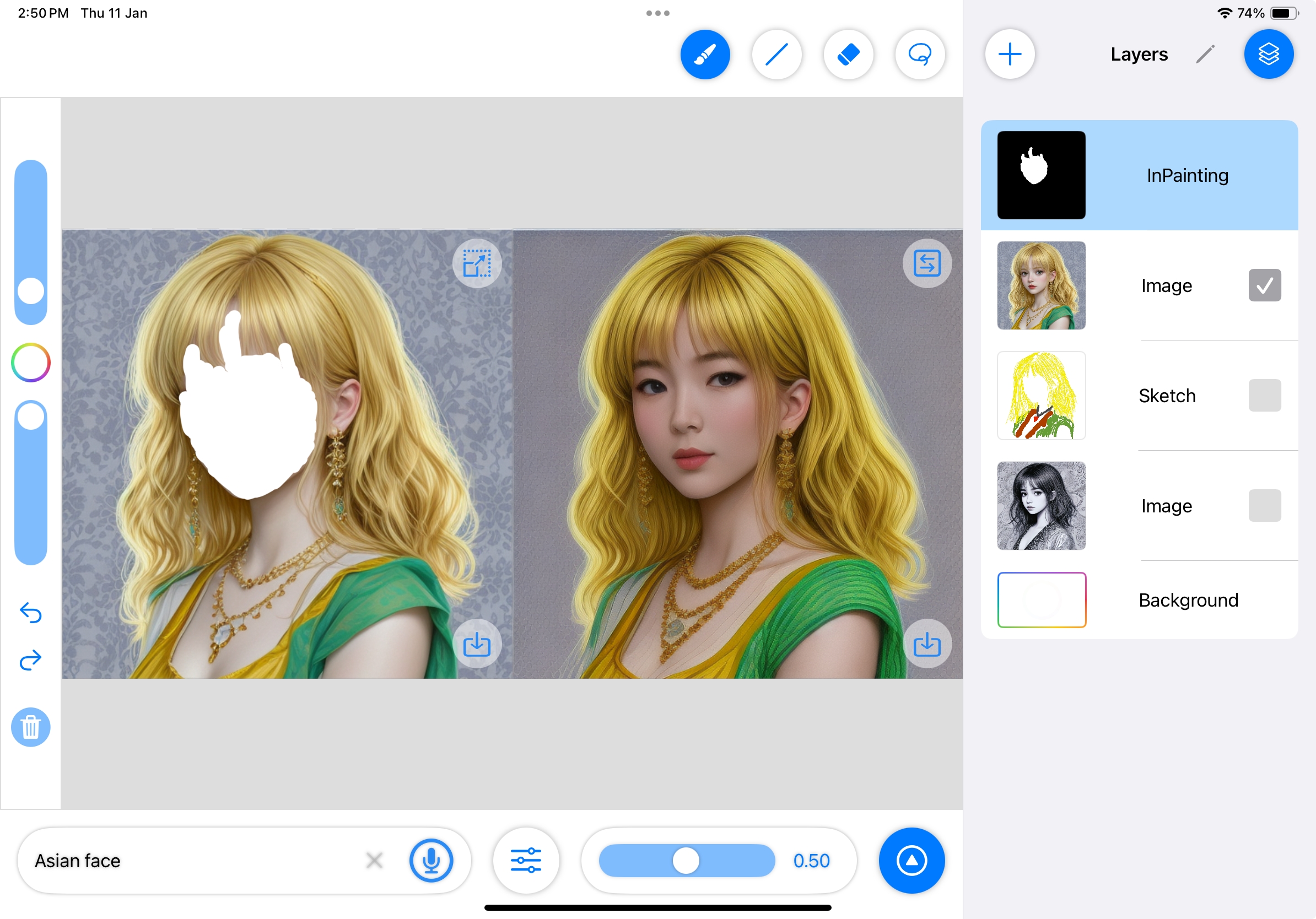Open the generation settings sliders button

(526, 860)
